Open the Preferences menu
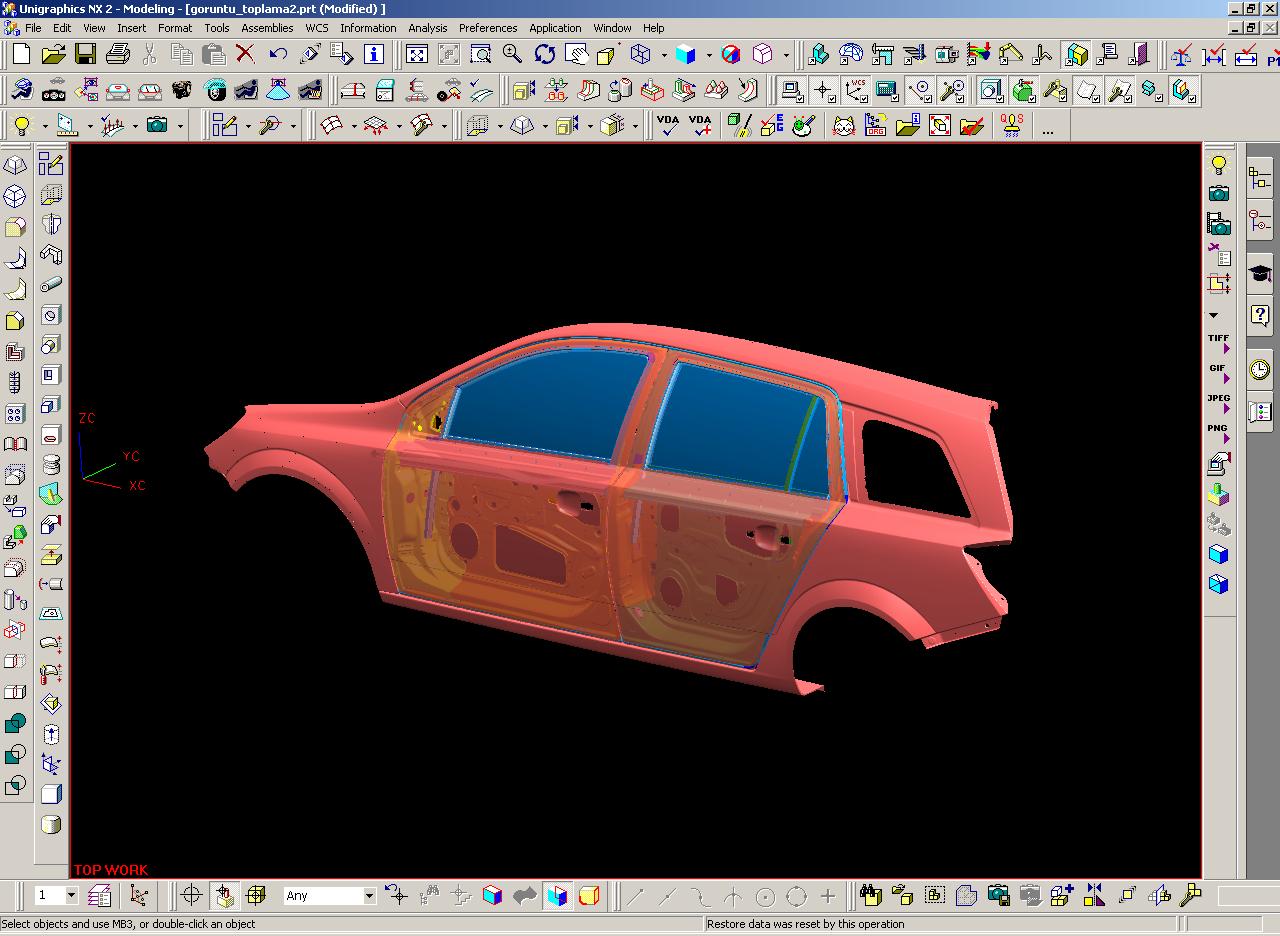Image resolution: width=1280 pixels, height=936 pixels. pos(487,28)
